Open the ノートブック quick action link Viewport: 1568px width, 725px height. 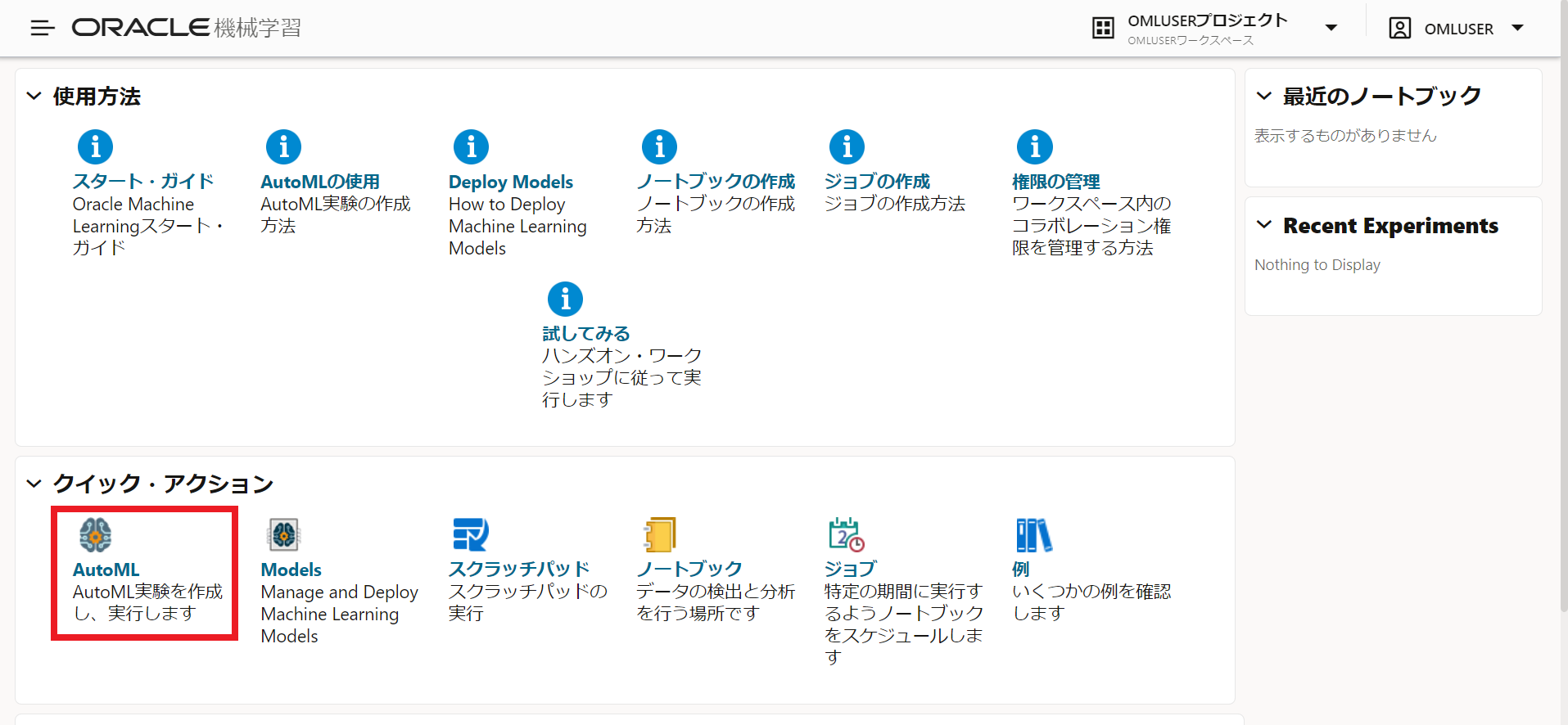[689, 569]
